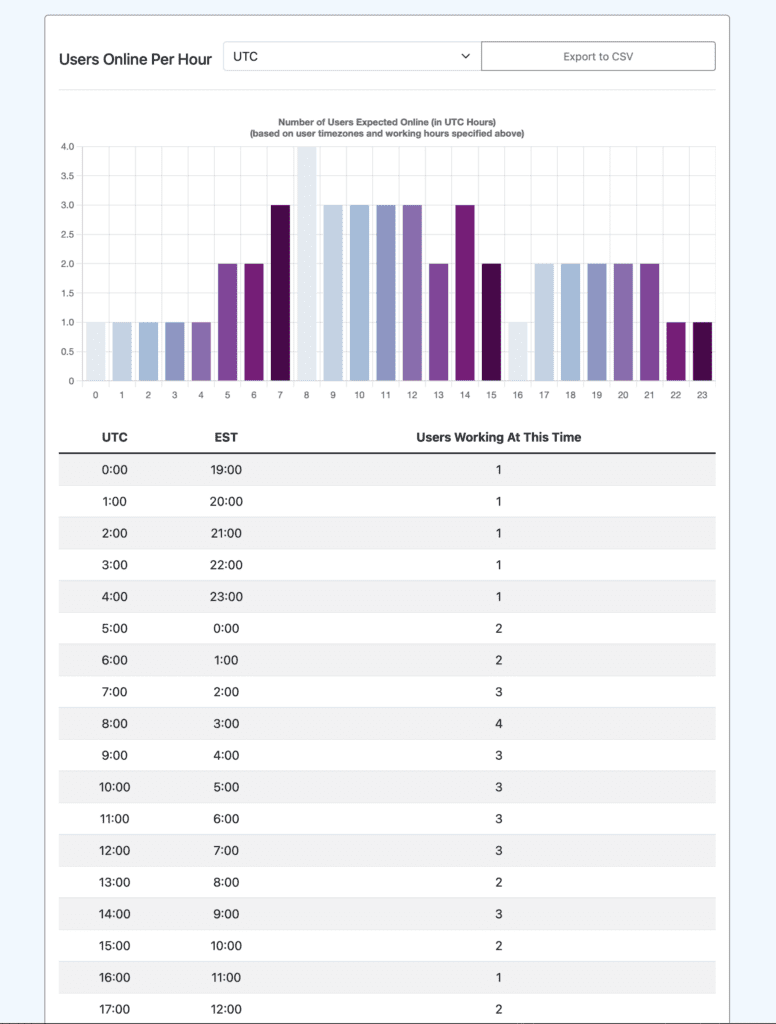The height and width of the screenshot is (1024, 776).
Task: Click the EST column header
Action: pos(226,437)
